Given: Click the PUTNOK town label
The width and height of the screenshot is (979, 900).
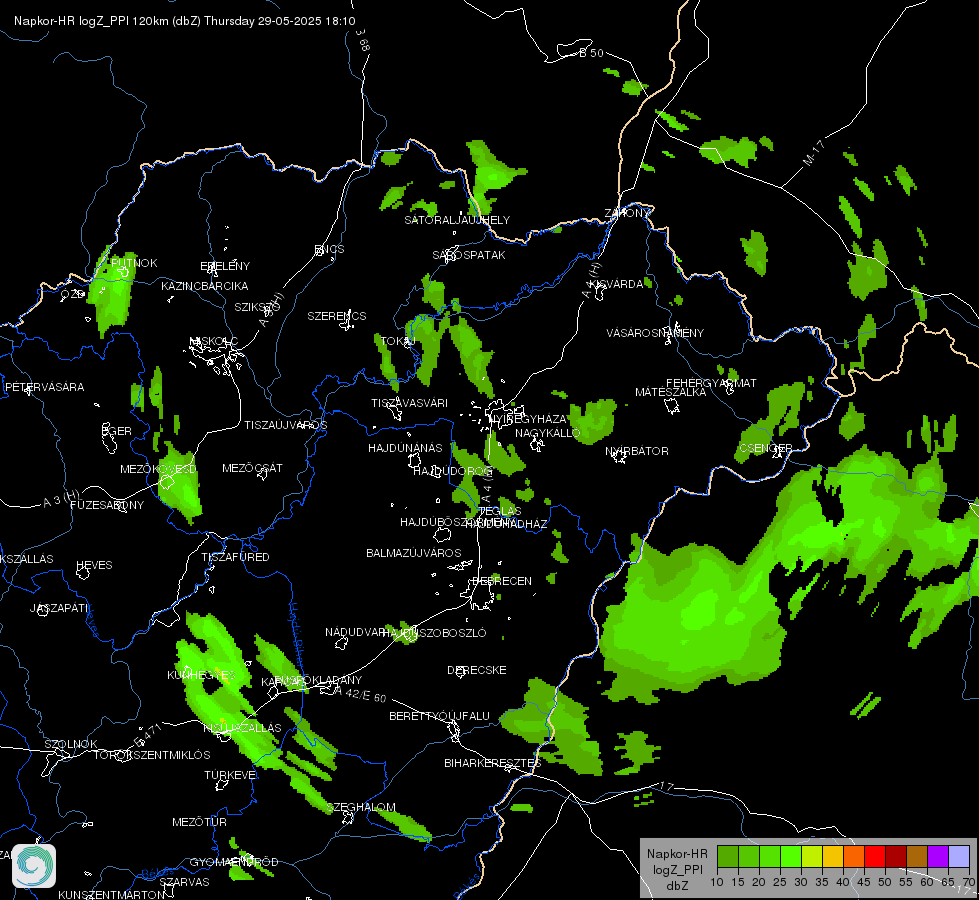Looking at the screenshot, I should [134, 263].
